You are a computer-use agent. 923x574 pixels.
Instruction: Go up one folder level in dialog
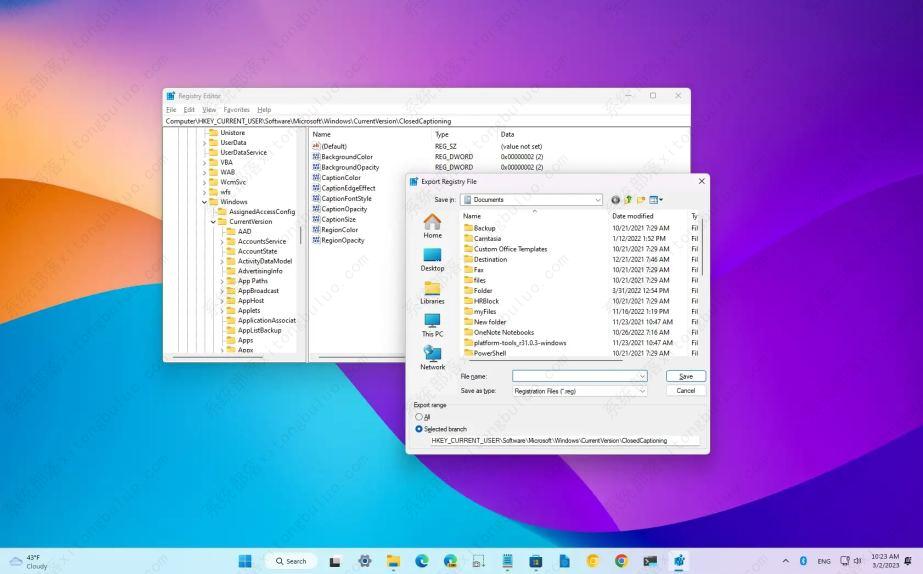tap(628, 200)
